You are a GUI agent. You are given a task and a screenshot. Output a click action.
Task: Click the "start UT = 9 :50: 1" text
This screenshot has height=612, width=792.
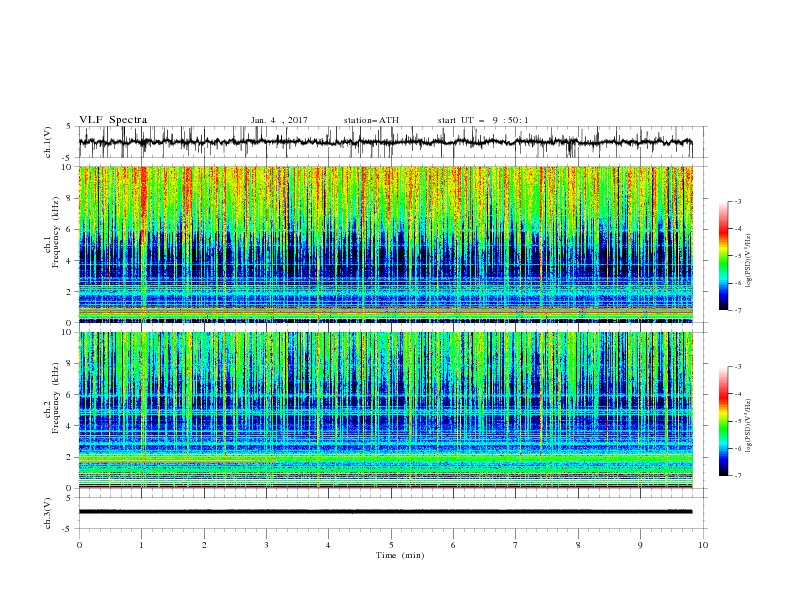[x=483, y=120]
